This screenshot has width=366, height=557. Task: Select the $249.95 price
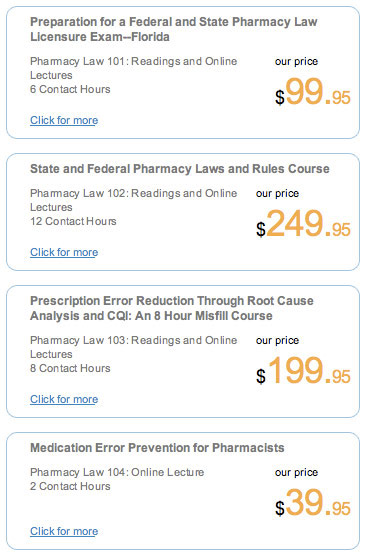point(303,225)
